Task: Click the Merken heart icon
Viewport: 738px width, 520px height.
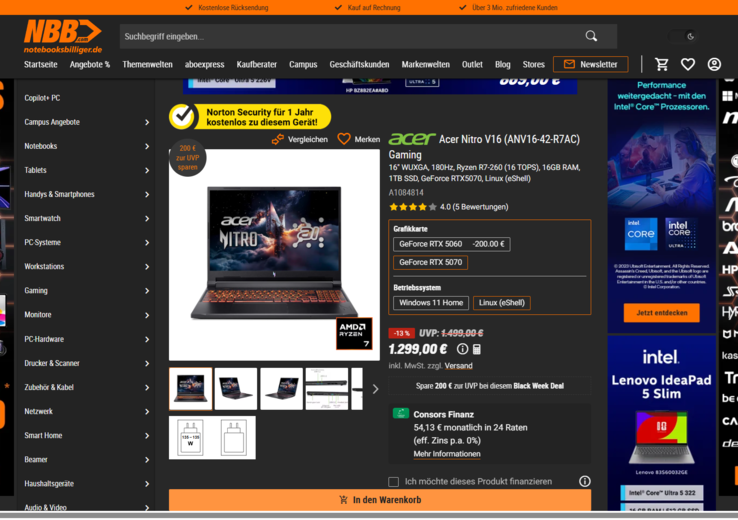Action: point(344,139)
